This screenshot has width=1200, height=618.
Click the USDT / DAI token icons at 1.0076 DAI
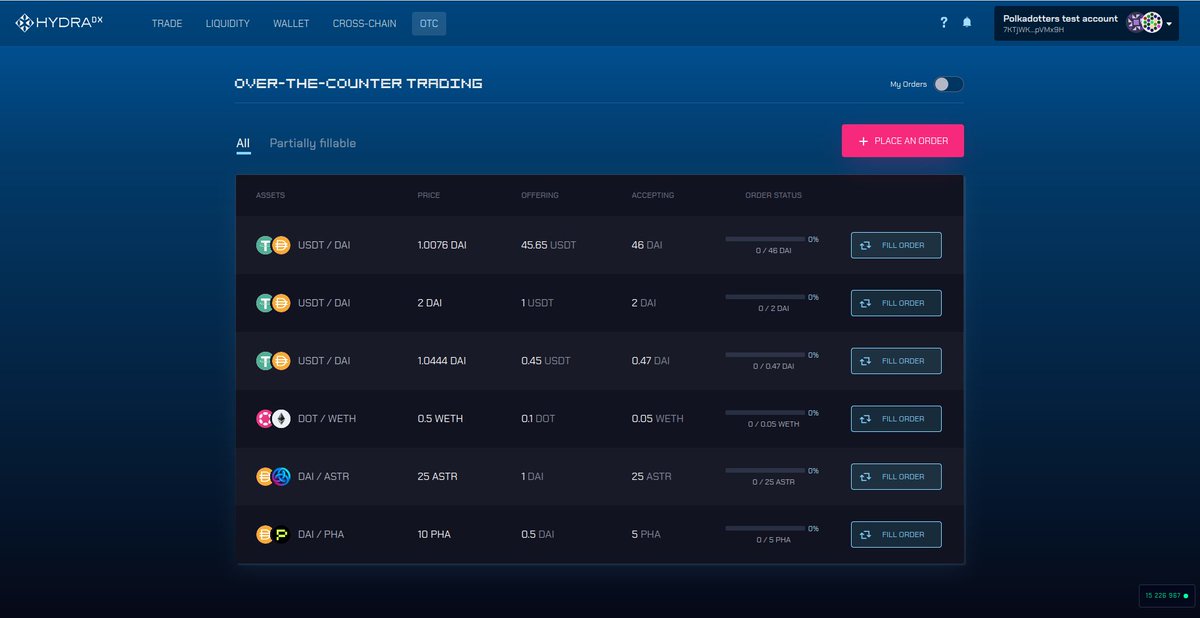(x=273, y=245)
